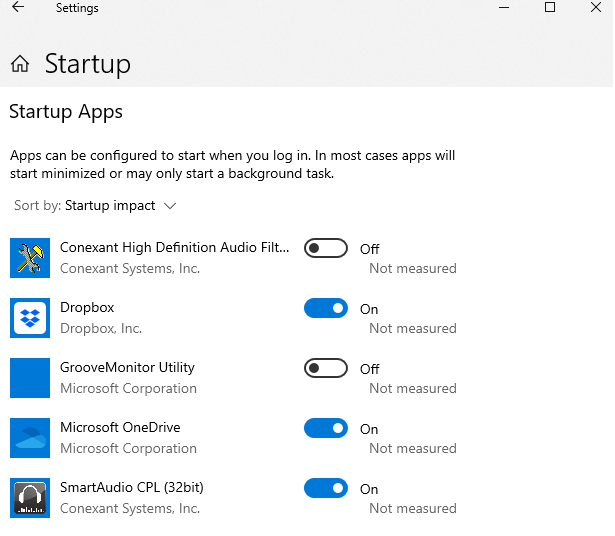Open Settings home via house icon

pos(20,64)
